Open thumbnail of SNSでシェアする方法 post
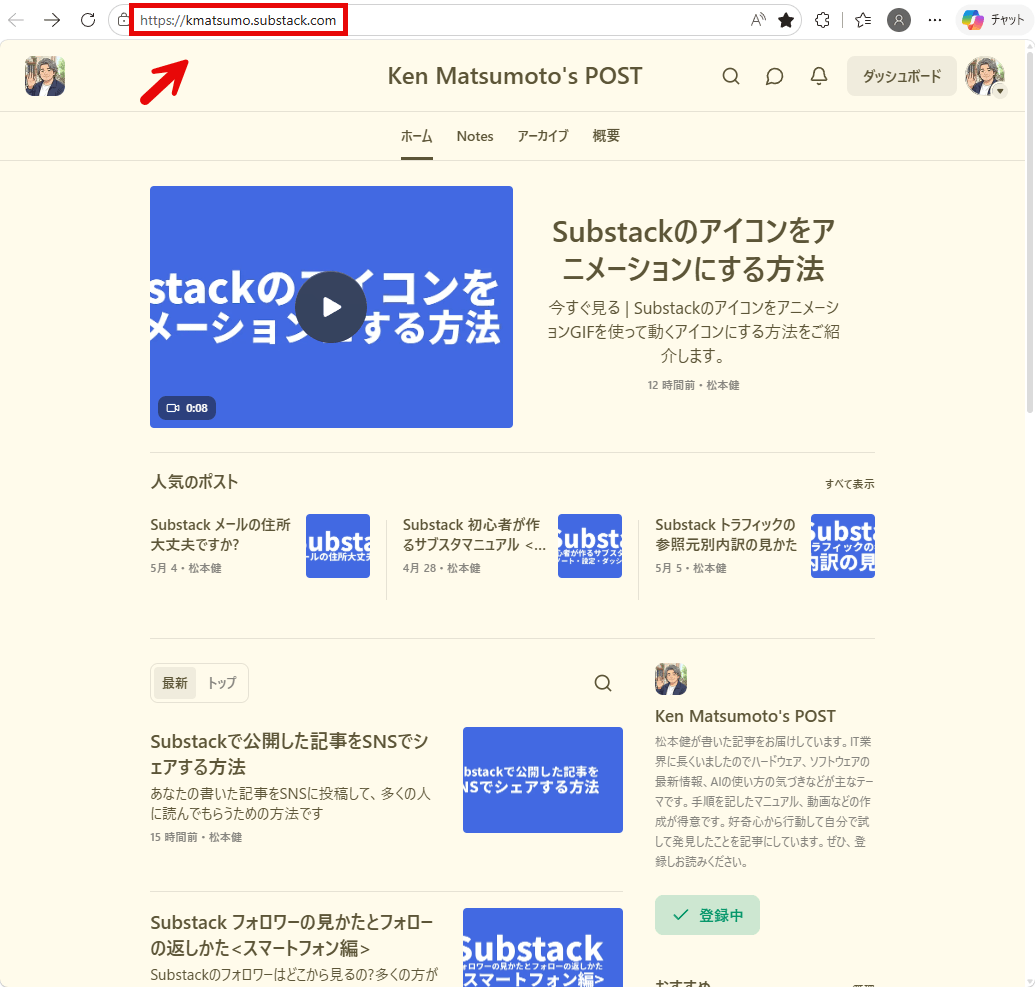Screen dimensions: 1035x987 pyautogui.click(x=543, y=780)
